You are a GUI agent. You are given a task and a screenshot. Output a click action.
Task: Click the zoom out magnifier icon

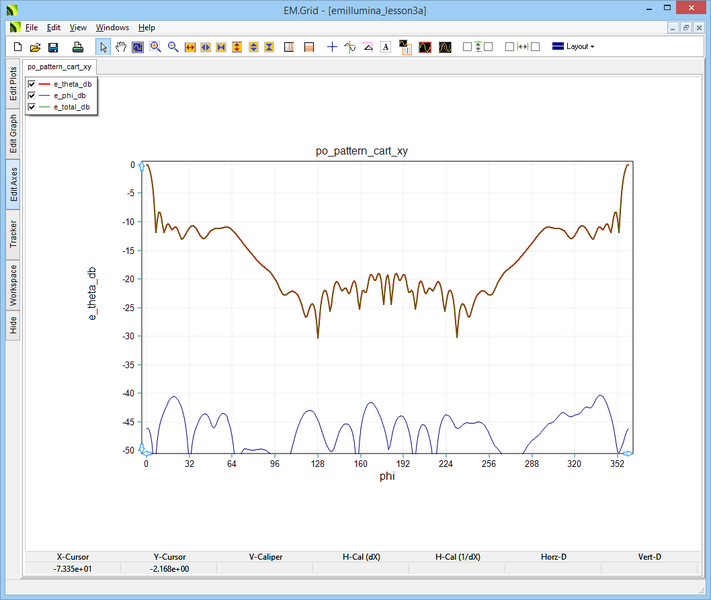coord(173,47)
